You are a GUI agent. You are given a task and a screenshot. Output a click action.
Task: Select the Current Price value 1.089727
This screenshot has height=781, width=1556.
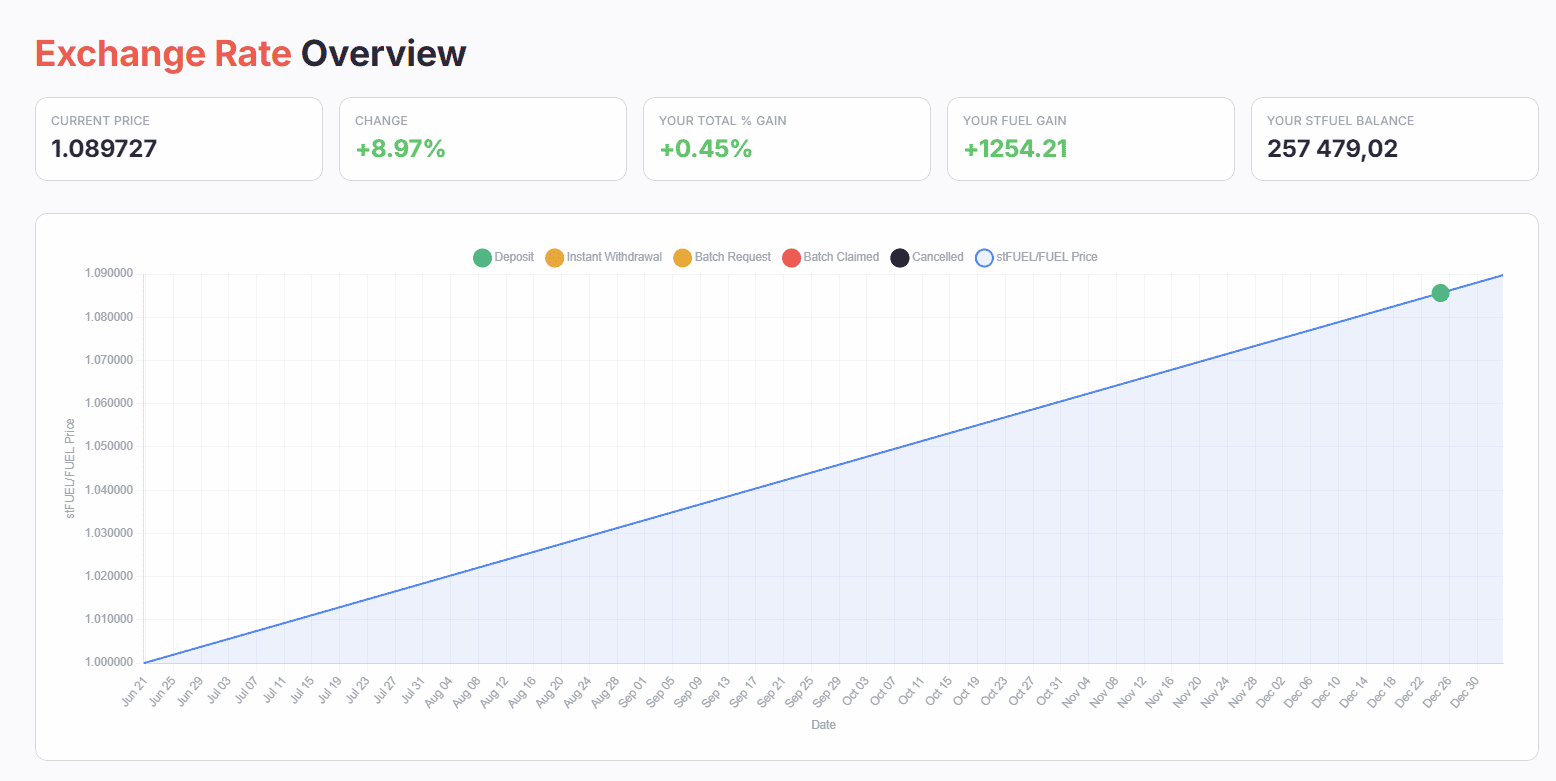click(x=104, y=149)
